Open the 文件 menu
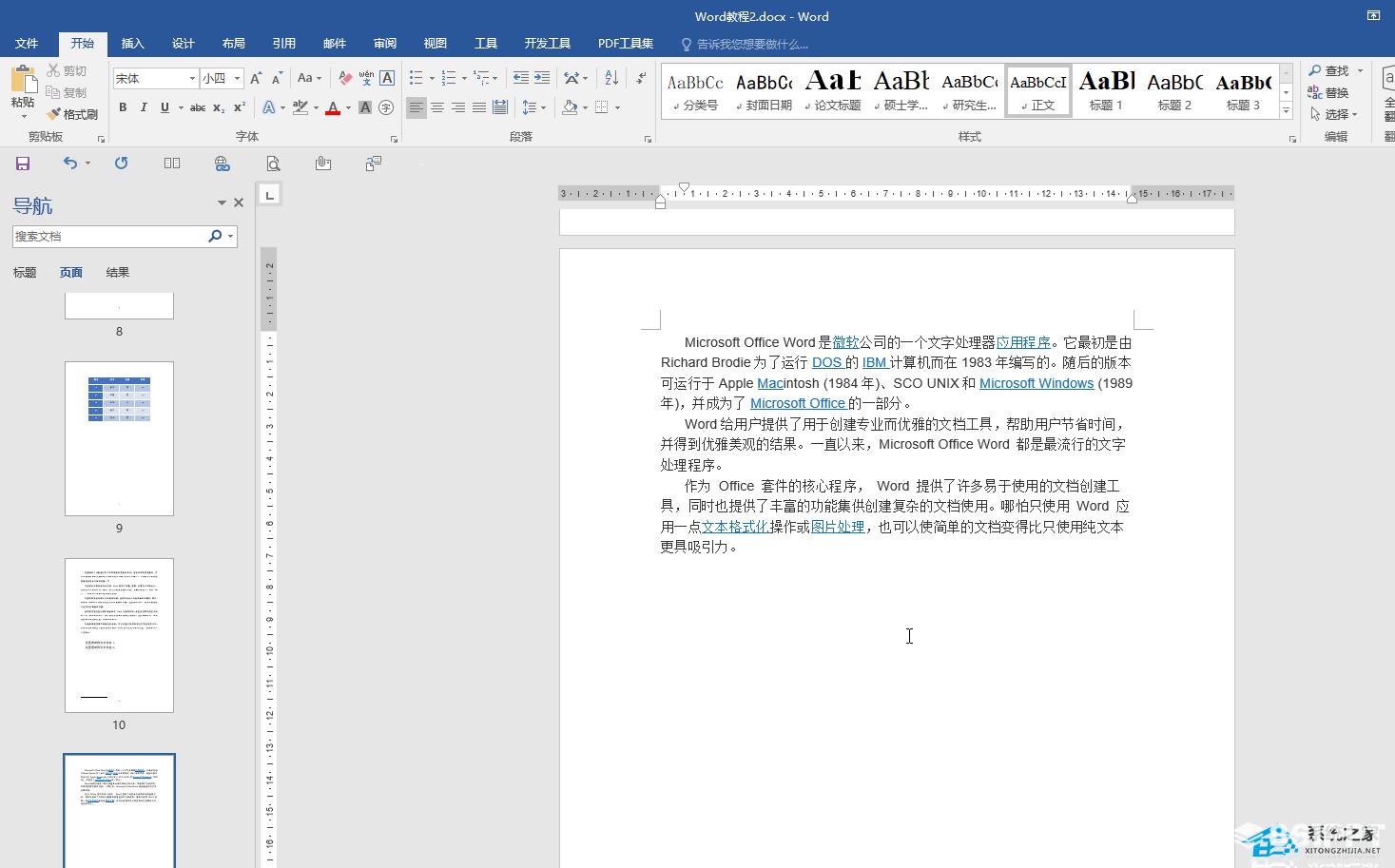This screenshot has height=868, width=1395. pos(27,44)
